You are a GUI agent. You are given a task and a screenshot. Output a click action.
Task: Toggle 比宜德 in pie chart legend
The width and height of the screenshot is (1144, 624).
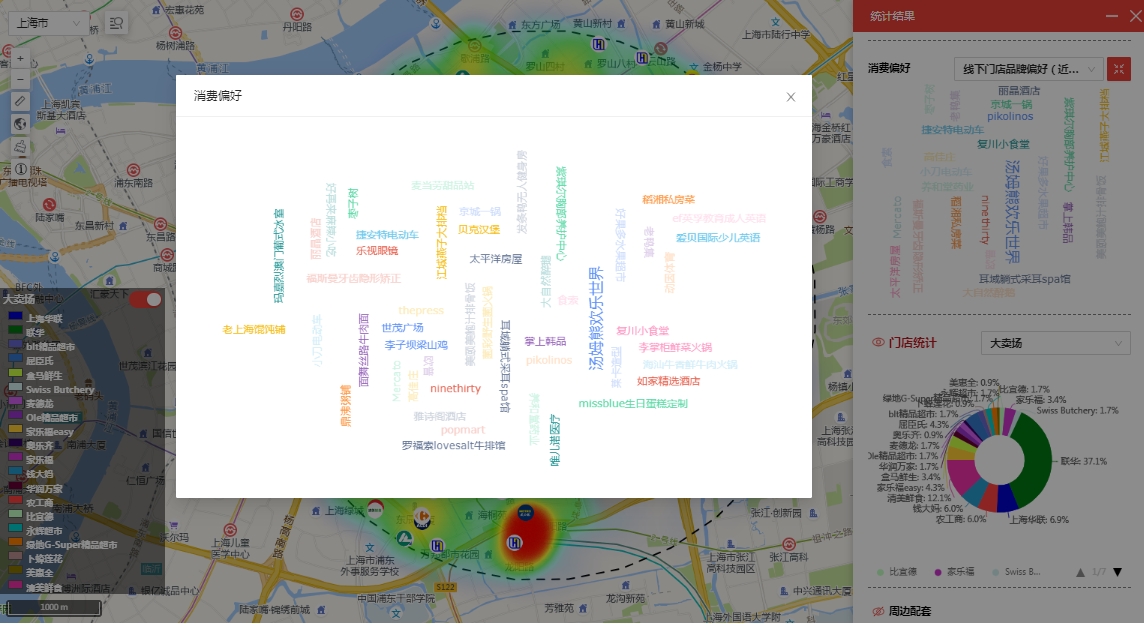pyautogui.click(x=897, y=572)
